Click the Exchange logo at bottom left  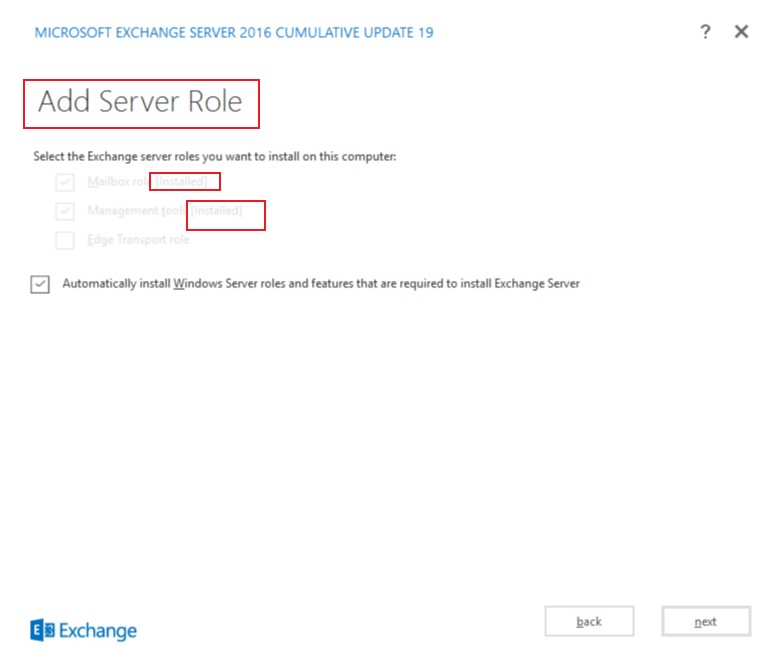coord(83,631)
